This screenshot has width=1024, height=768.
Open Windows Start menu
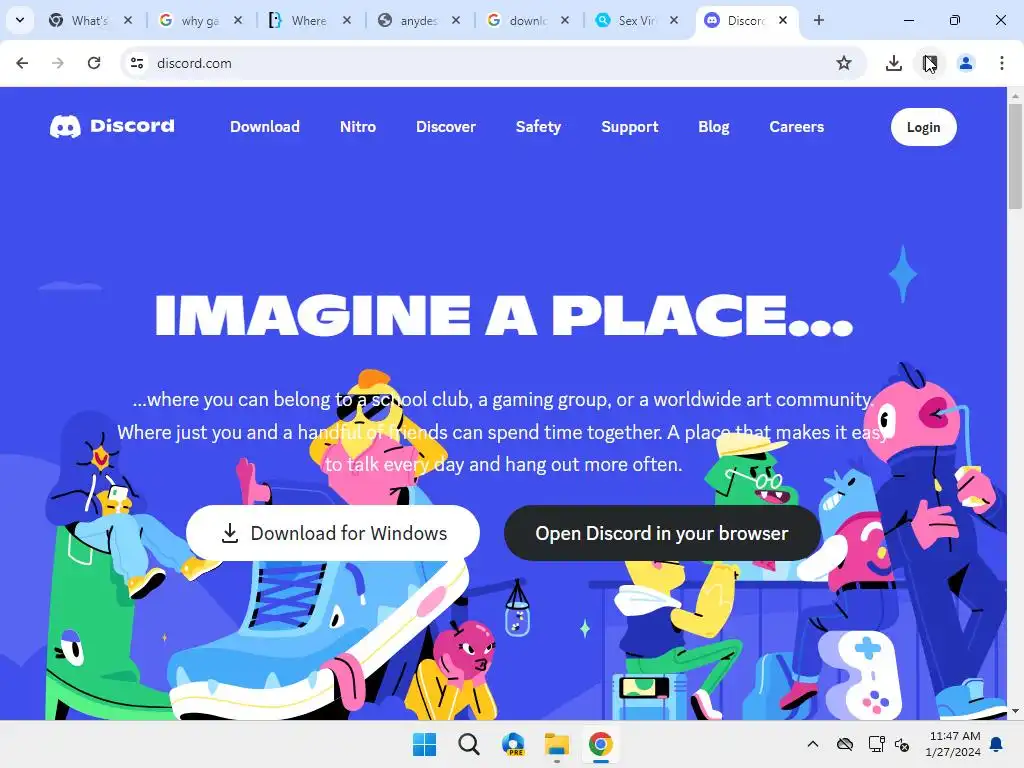(x=424, y=744)
